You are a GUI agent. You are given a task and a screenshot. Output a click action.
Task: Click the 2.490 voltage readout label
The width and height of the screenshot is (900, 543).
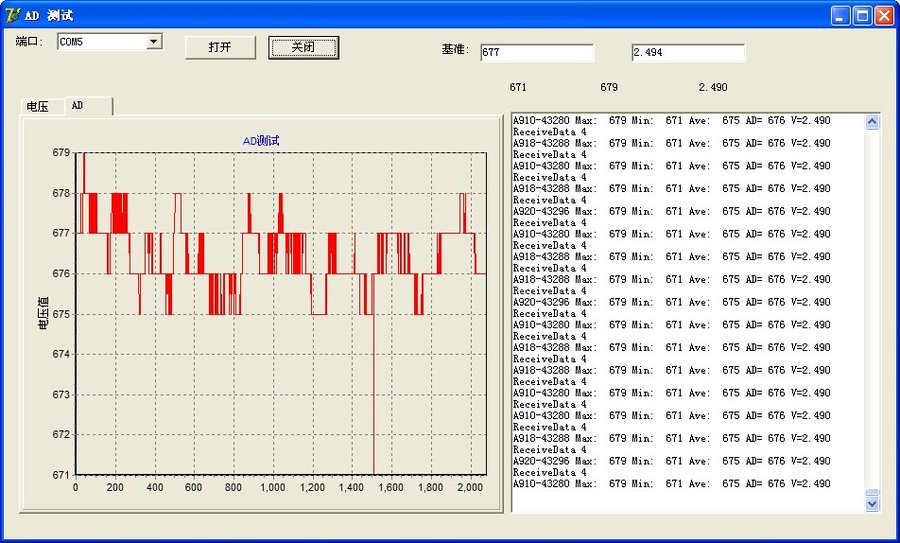713,88
